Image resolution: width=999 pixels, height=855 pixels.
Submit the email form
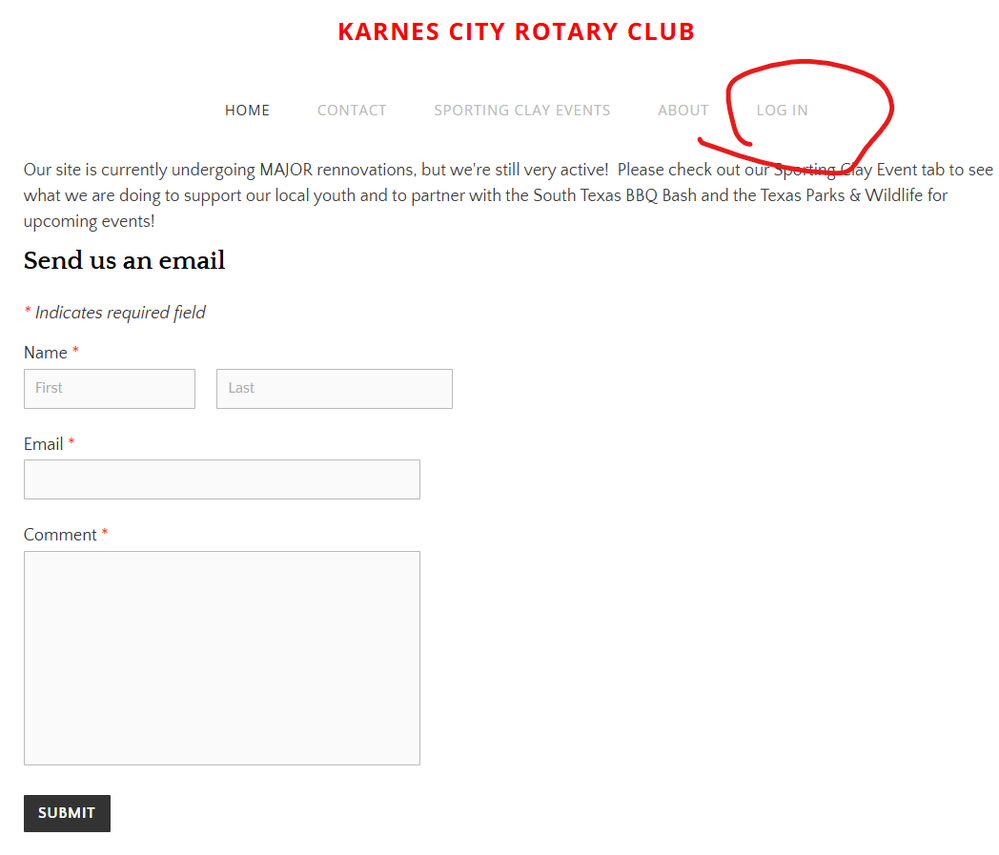(67, 813)
